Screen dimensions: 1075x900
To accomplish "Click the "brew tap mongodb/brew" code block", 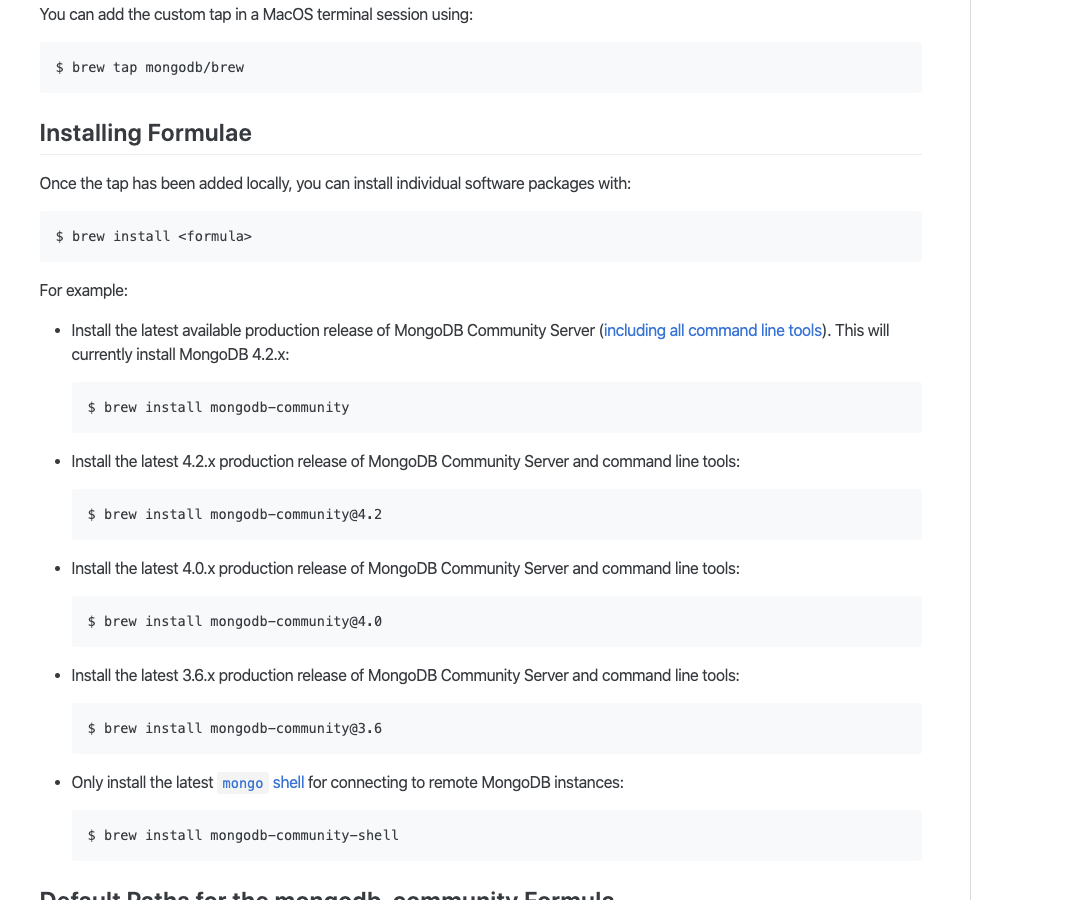I will 481,67.
